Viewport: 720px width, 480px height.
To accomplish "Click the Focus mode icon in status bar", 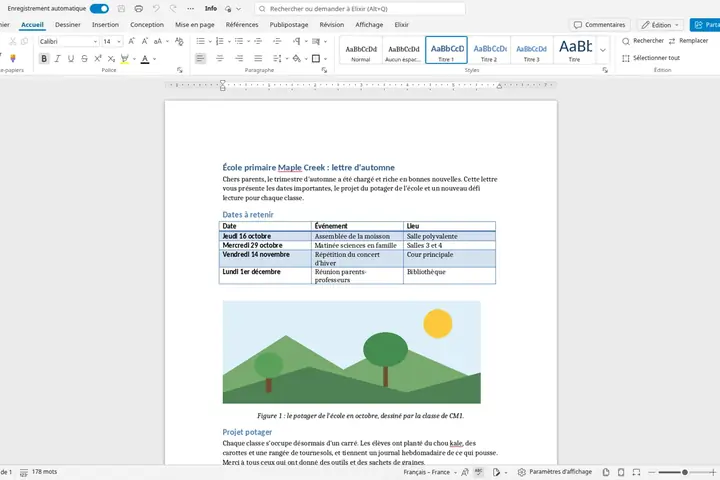I will point(606,472).
